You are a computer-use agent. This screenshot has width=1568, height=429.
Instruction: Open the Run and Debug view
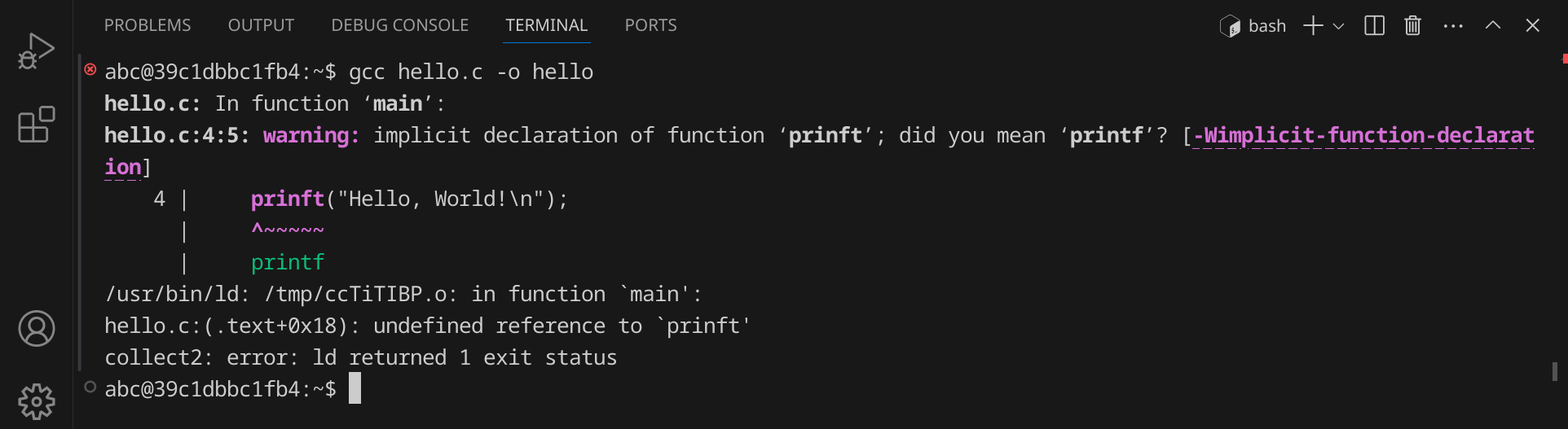pyautogui.click(x=36, y=51)
